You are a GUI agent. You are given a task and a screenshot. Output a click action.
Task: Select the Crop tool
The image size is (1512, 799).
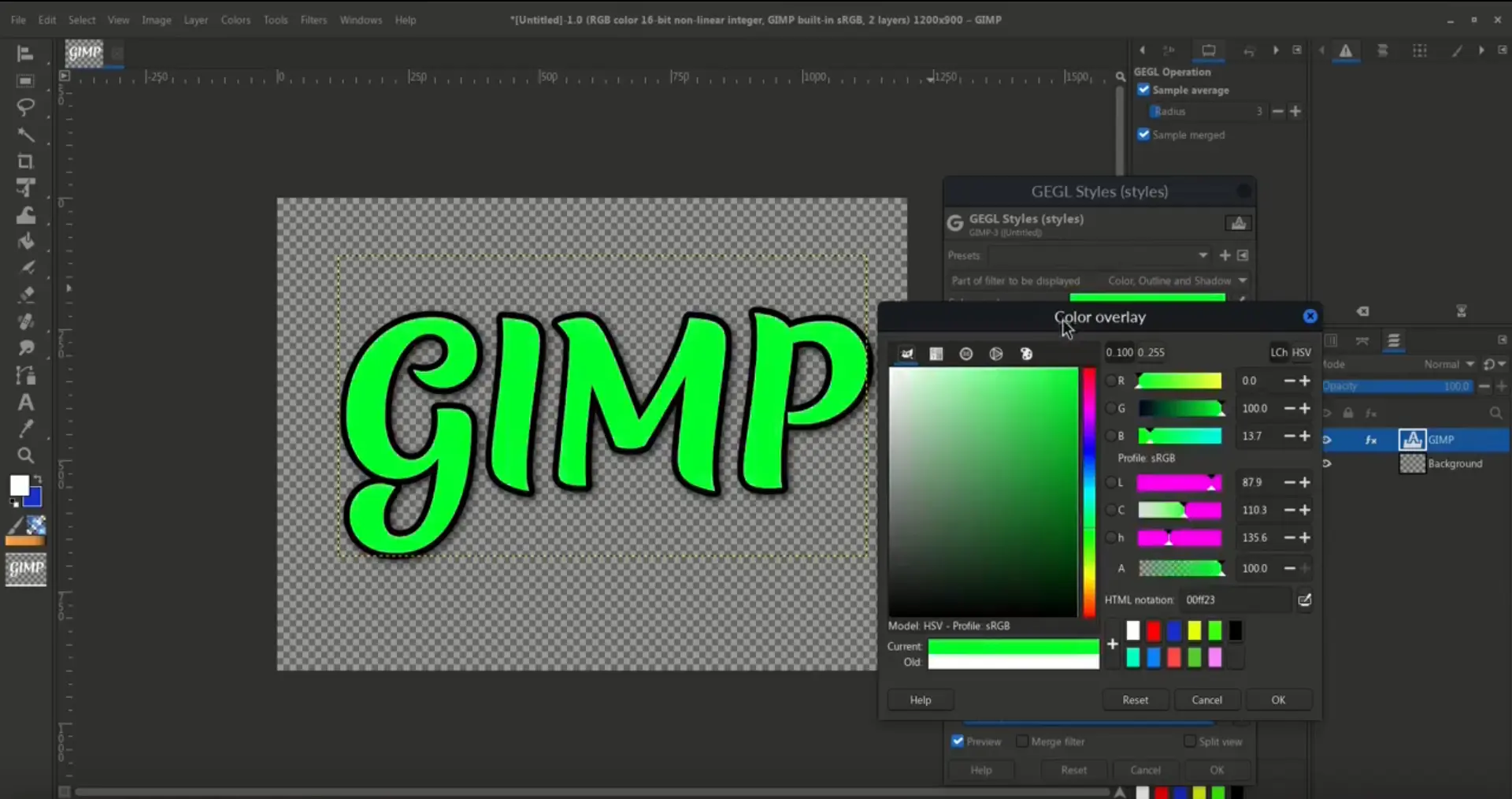coord(25,162)
